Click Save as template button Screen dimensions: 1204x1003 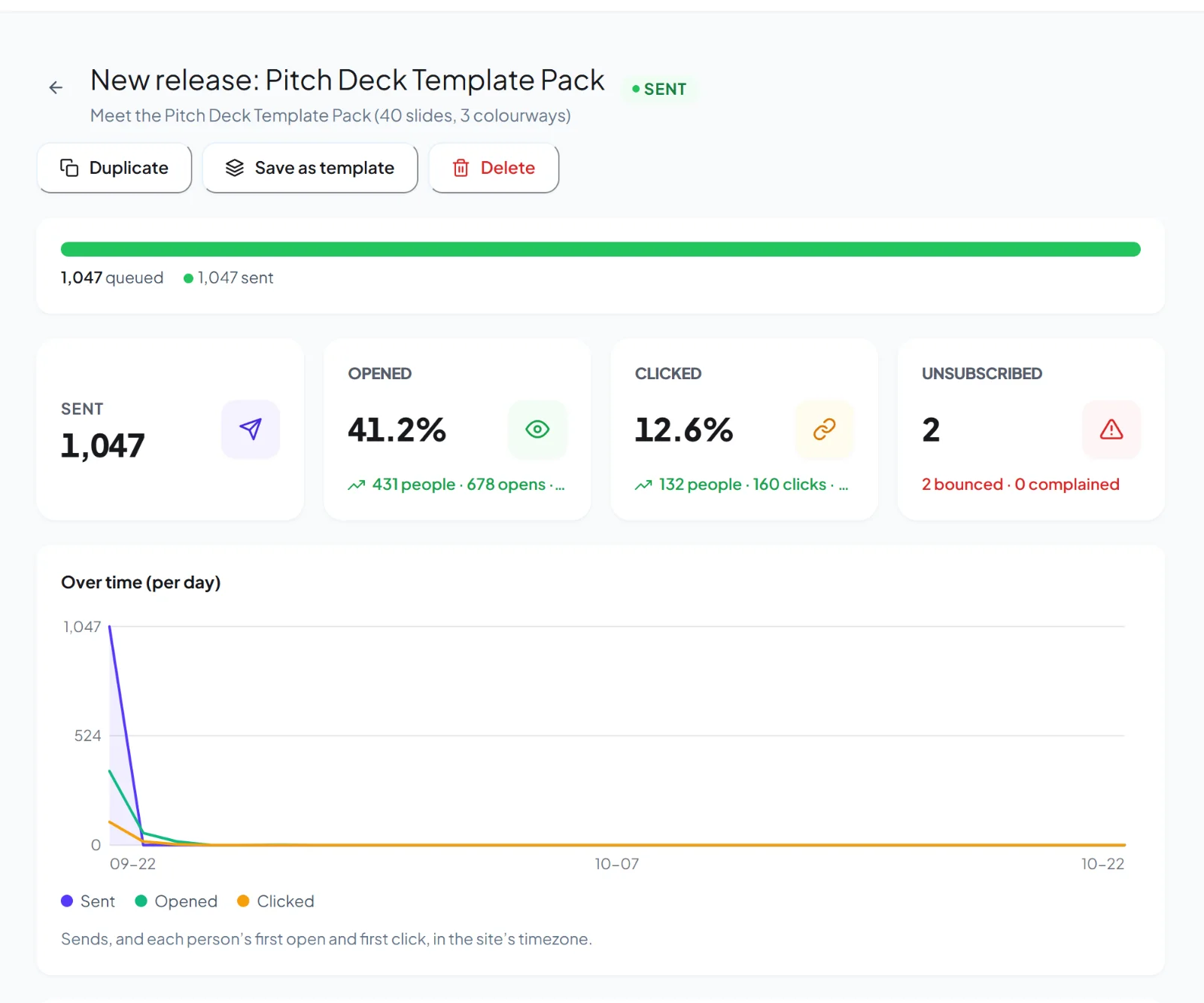[x=310, y=168]
